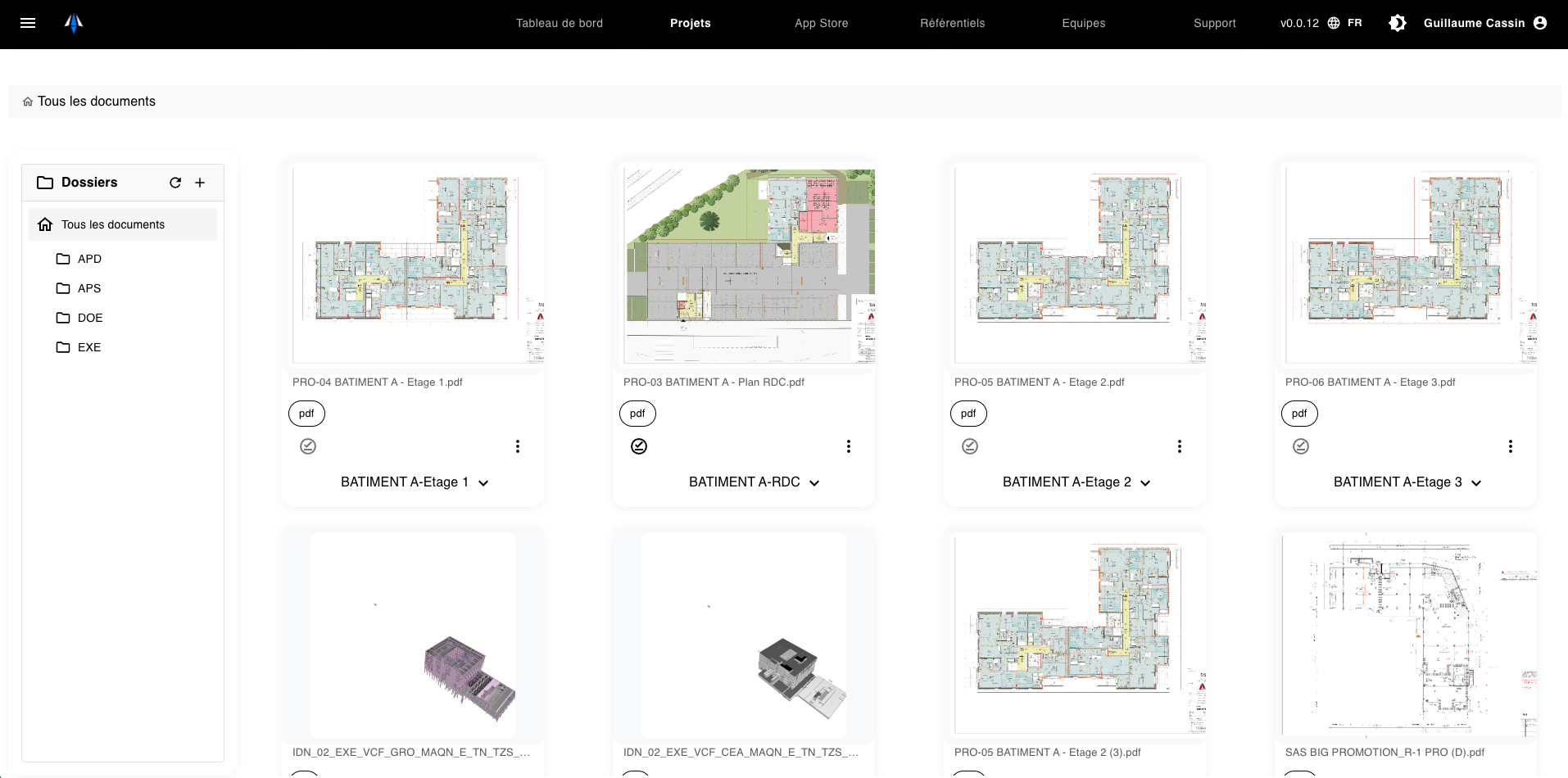Open the user account profile icon
This screenshot has width=1568, height=778.
click(1542, 23)
